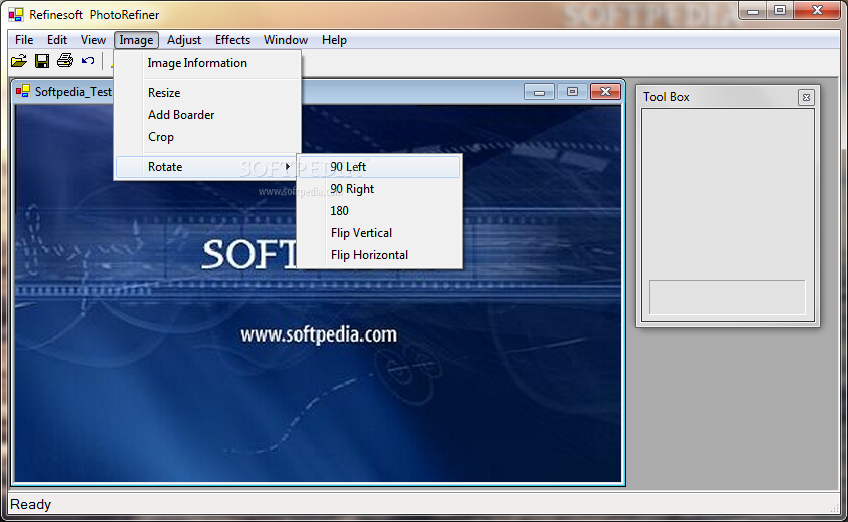The width and height of the screenshot is (848, 522).
Task: Close the Softpedia_Test image window
Action: (605, 92)
